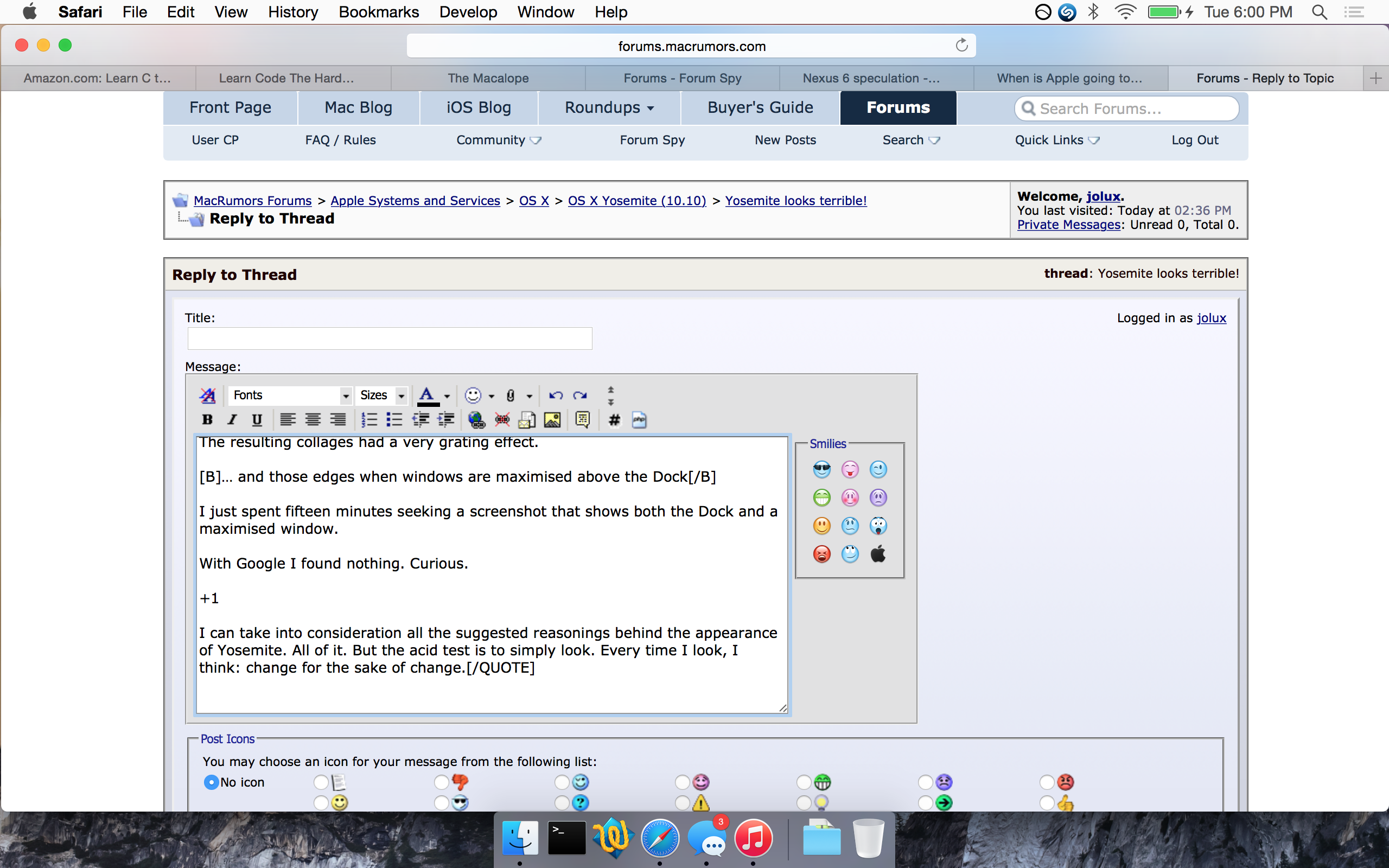Screen dimensions: 1389x868
Task: Reload the page using address bar icon
Action: coord(961,46)
